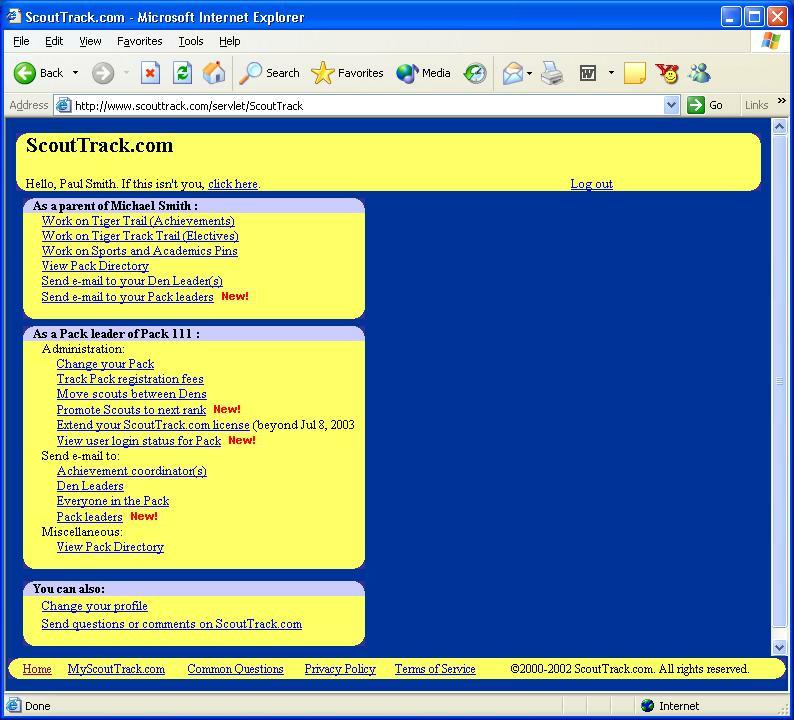The width and height of the screenshot is (794, 720).
Task: Open Move scouts between Dens
Action: (132, 394)
